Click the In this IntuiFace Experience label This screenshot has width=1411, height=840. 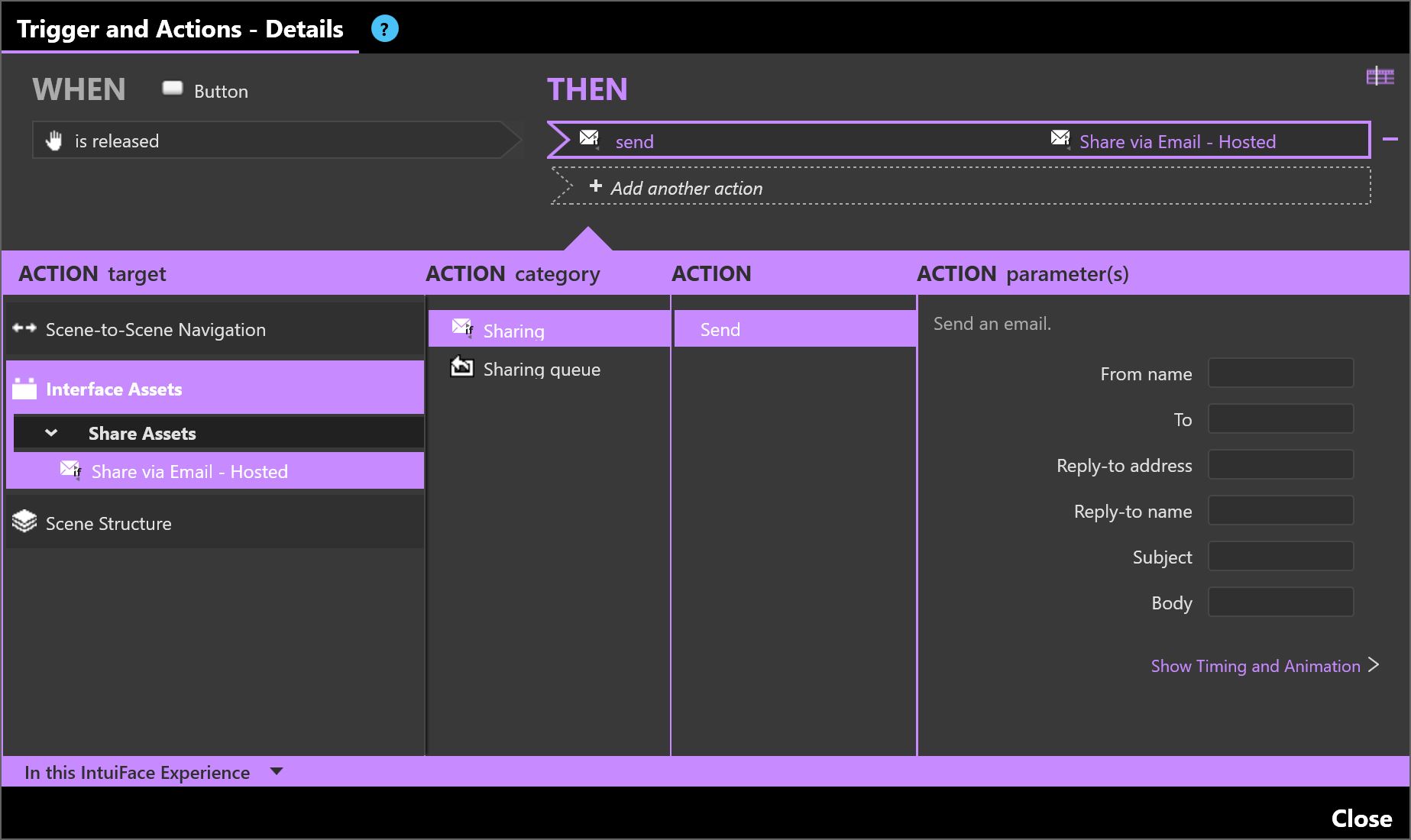(x=137, y=772)
